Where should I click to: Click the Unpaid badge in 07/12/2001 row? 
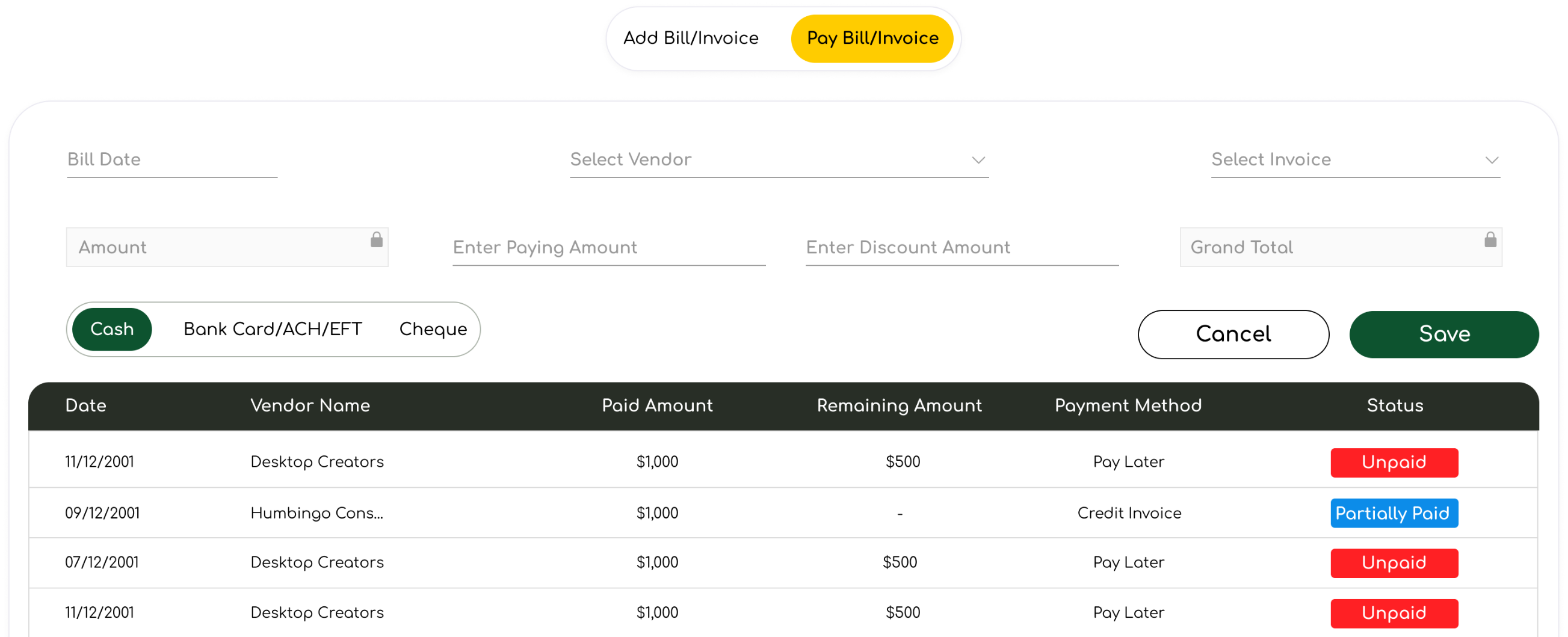tap(1394, 563)
